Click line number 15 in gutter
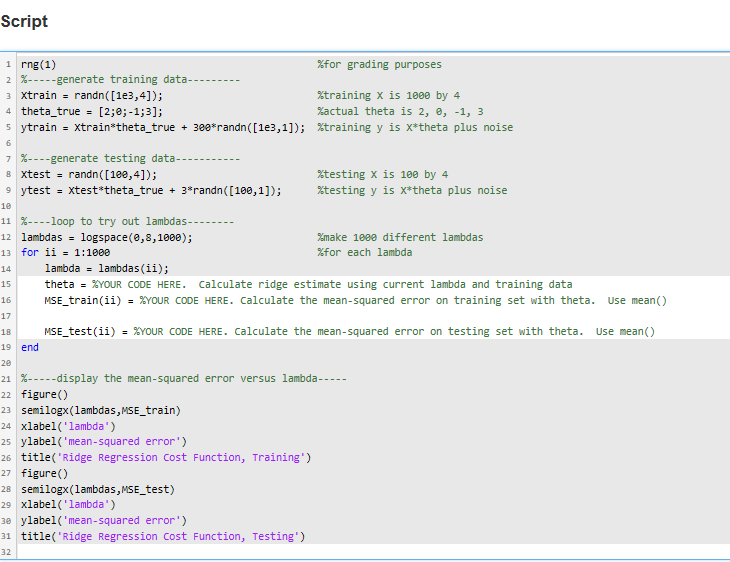 coord(6,284)
